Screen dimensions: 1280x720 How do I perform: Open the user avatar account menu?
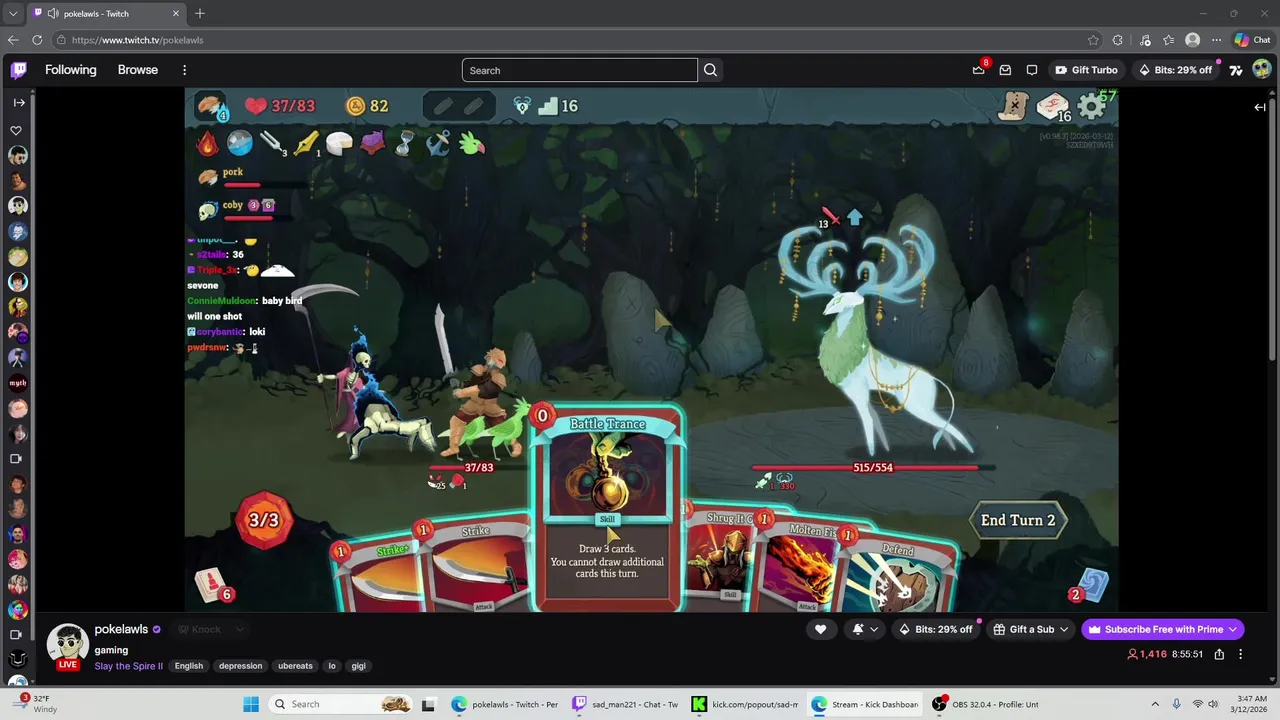click(1261, 70)
